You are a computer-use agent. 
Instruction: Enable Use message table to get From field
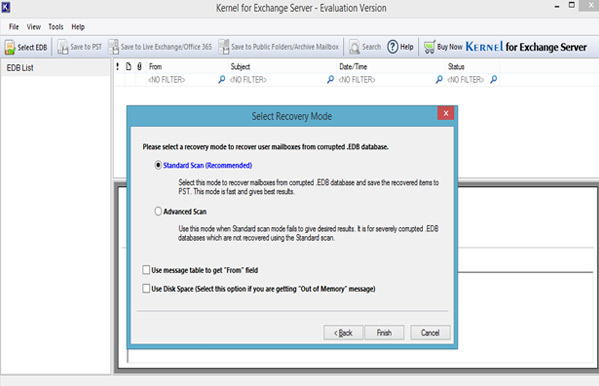(146, 270)
